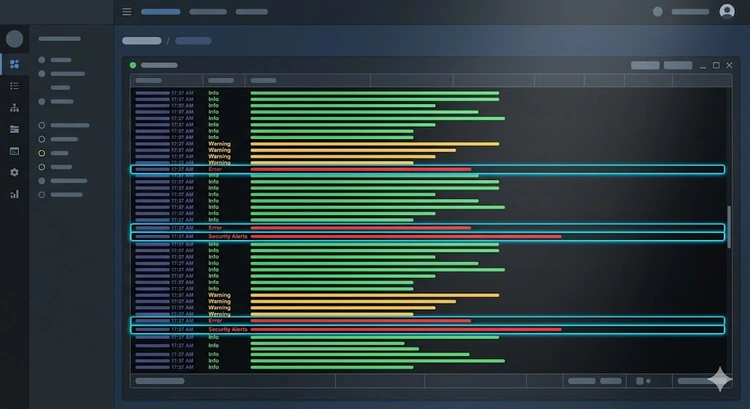The image size is (750, 409).
Task: Select the Error row just above the upper Security Alerts row
Action: (x=428, y=228)
